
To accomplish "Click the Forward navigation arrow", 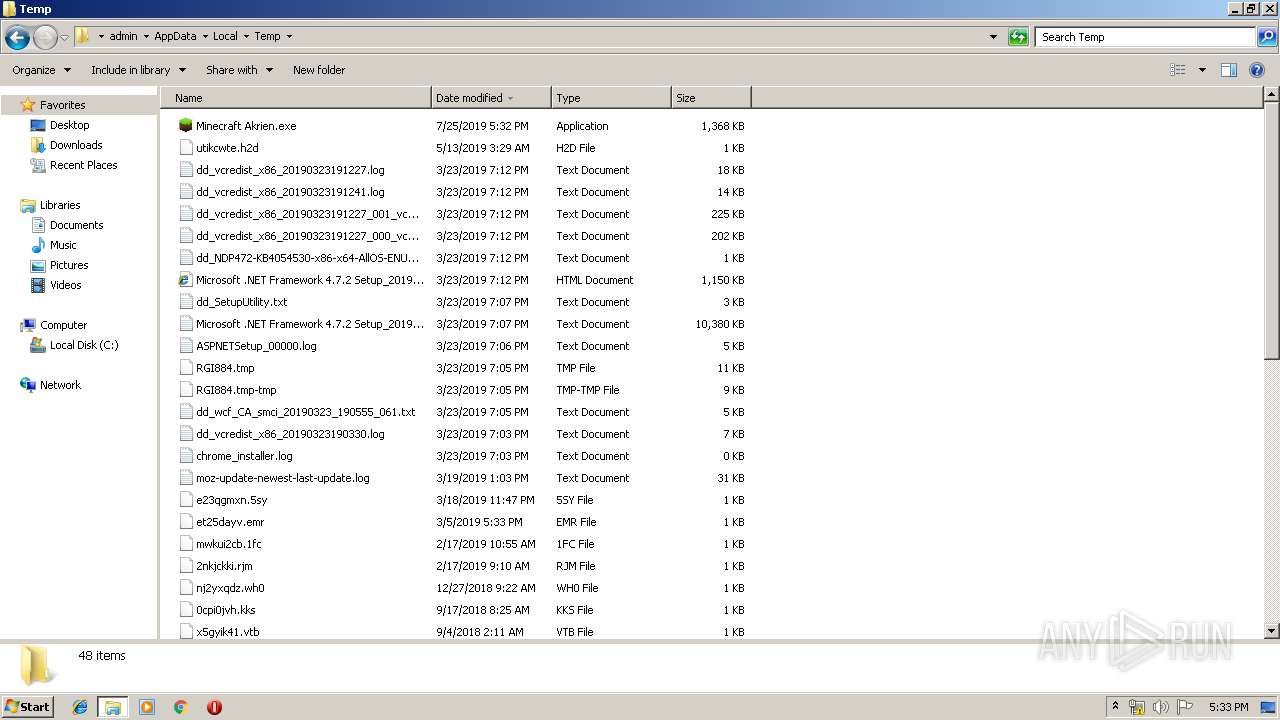I will pyautogui.click(x=45, y=38).
